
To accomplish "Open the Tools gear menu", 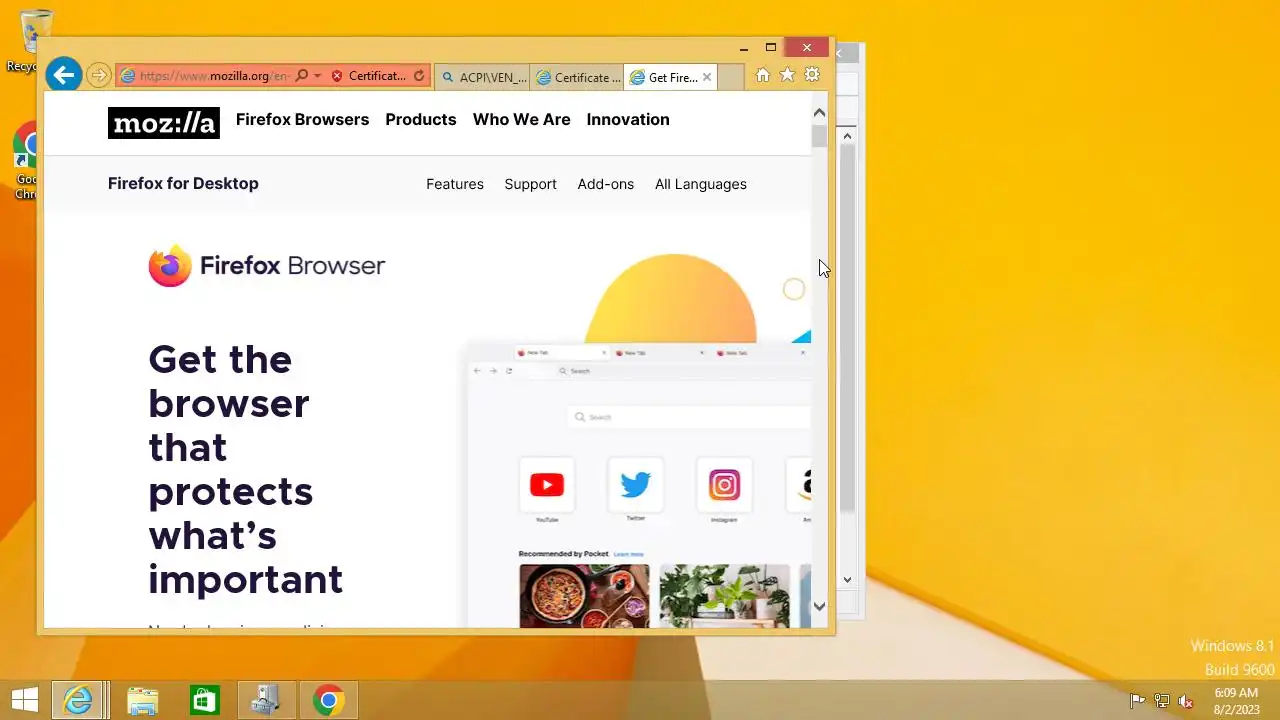I will click(x=812, y=75).
